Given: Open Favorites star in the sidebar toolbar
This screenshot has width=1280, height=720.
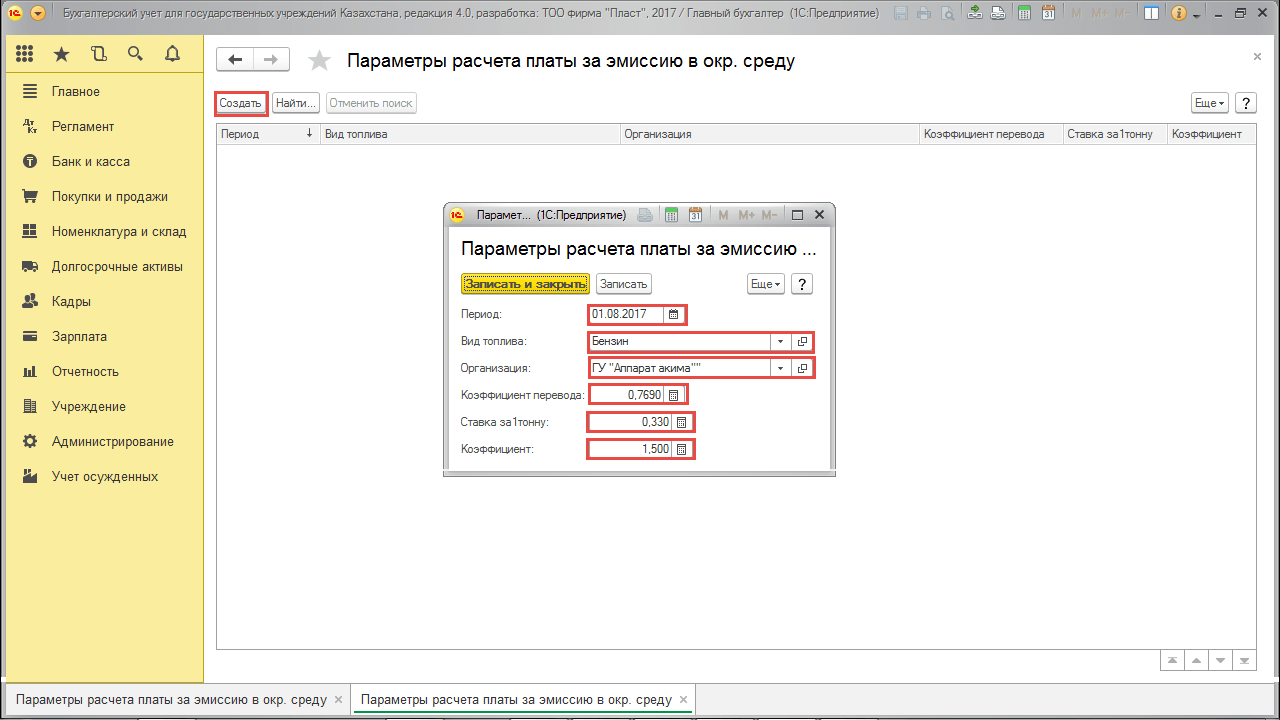Looking at the screenshot, I should tap(62, 54).
